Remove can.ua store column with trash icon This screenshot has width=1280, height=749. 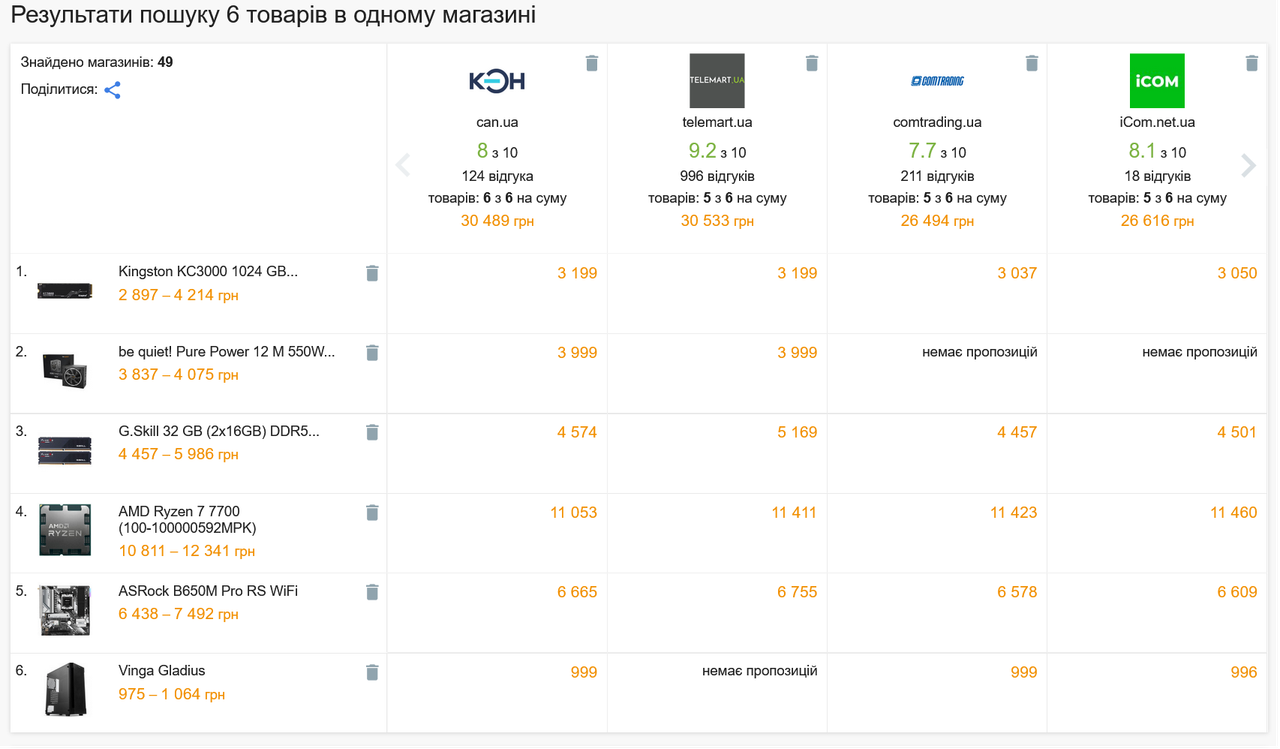click(x=592, y=64)
